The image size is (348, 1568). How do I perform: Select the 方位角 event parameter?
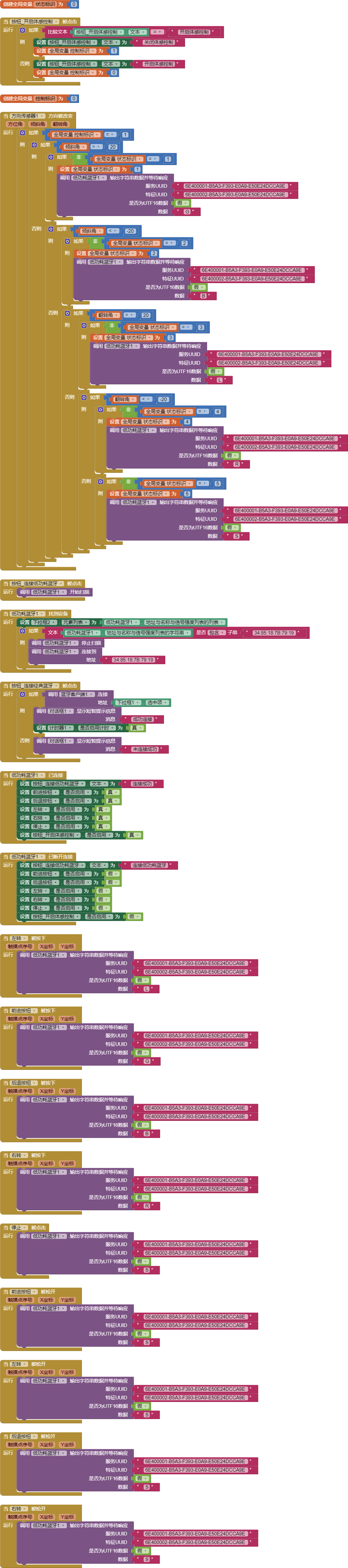(15, 124)
